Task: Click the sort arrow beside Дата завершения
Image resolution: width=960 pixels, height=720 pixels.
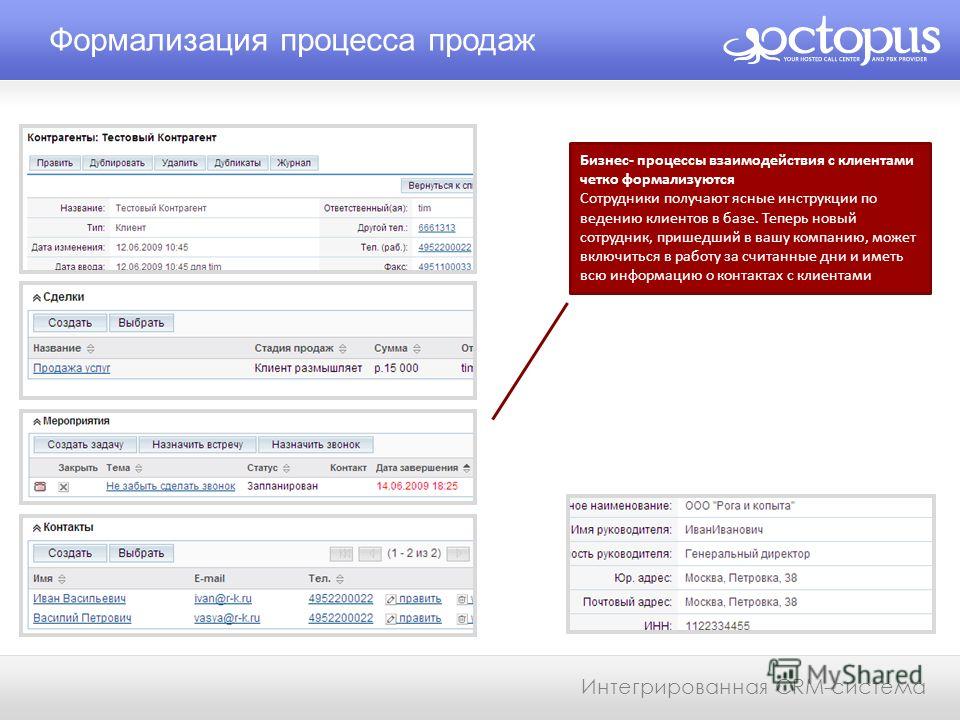Action: pos(467,468)
